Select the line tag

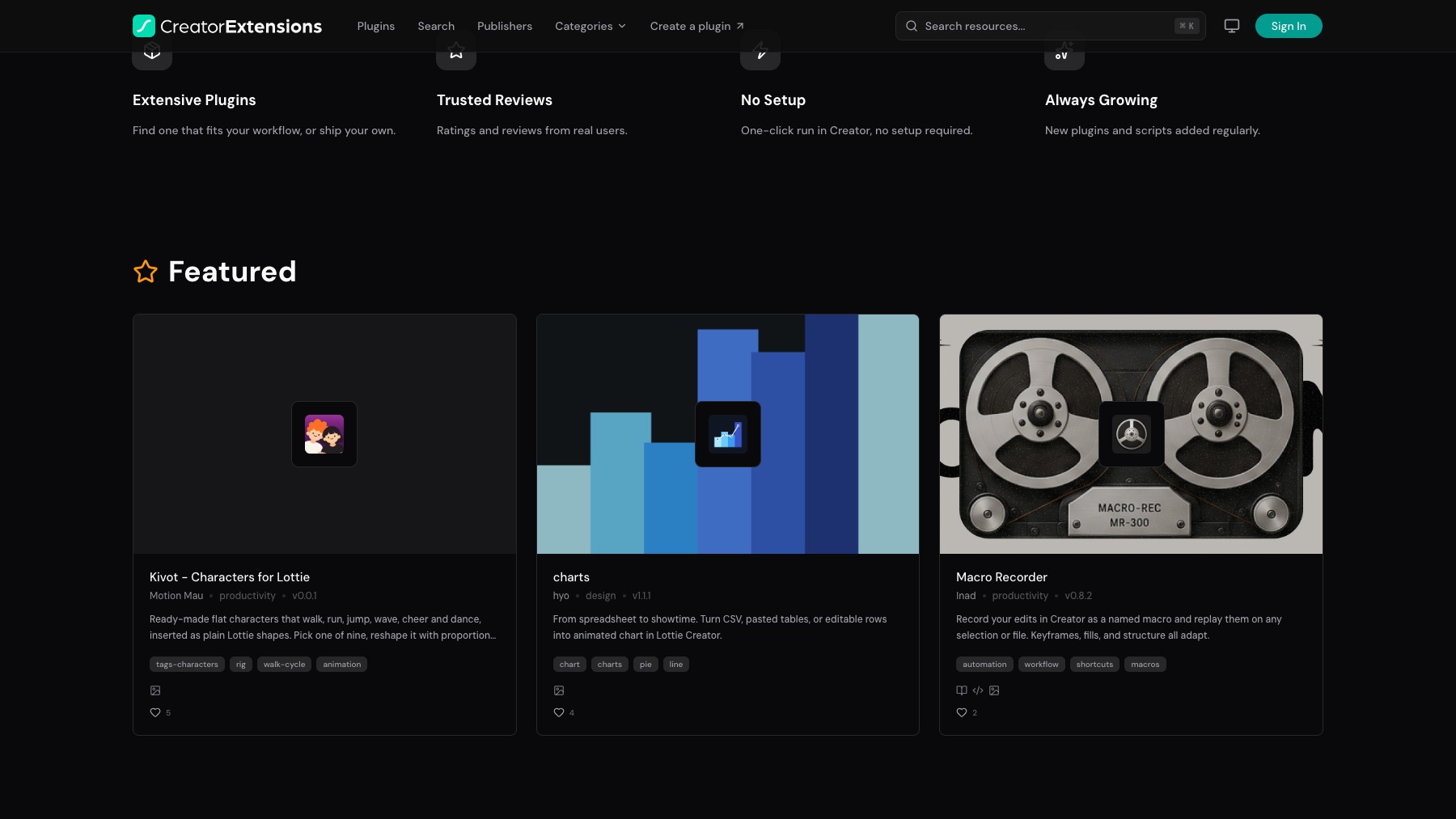point(676,665)
